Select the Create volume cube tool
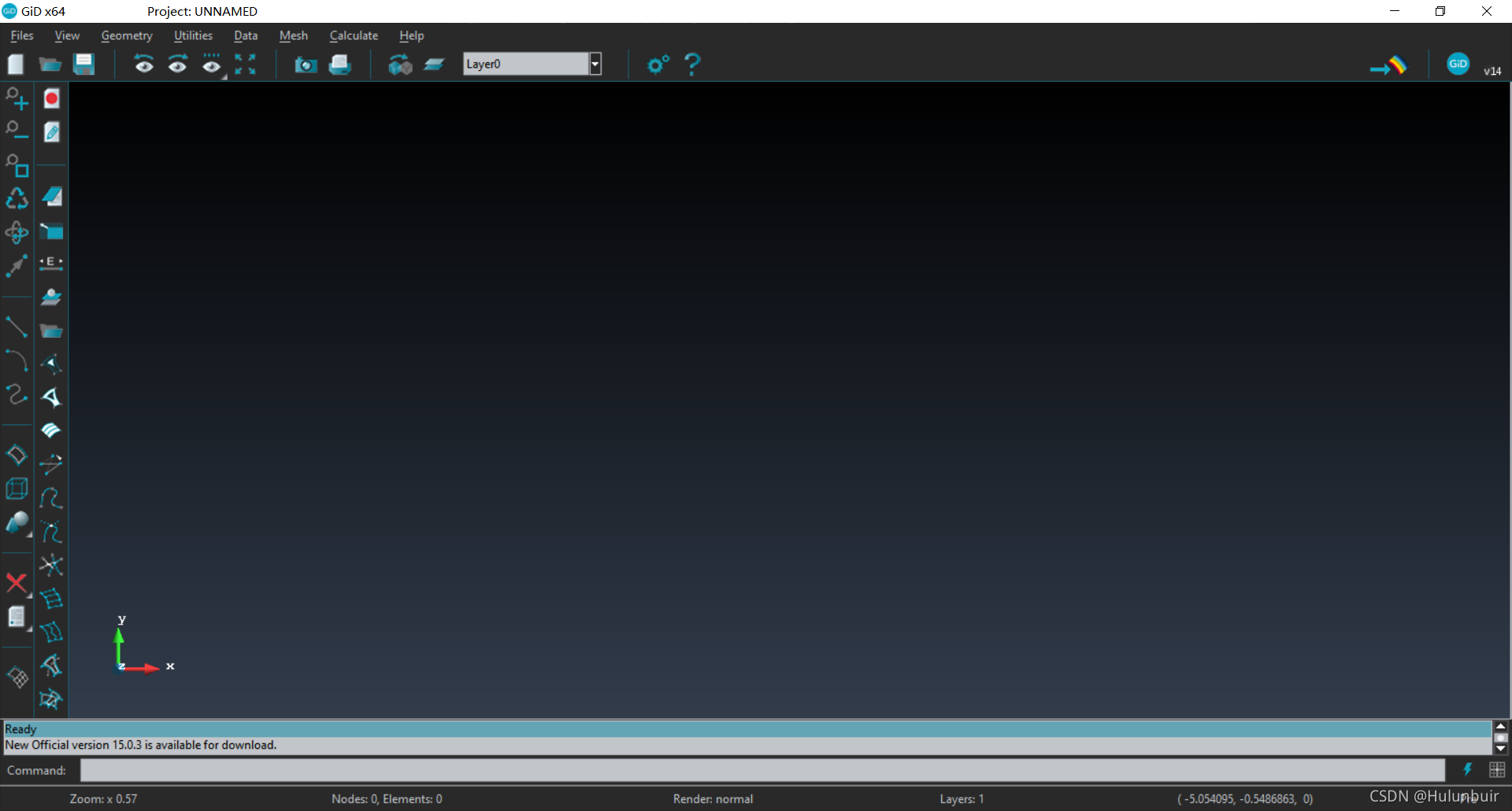 click(x=17, y=489)
